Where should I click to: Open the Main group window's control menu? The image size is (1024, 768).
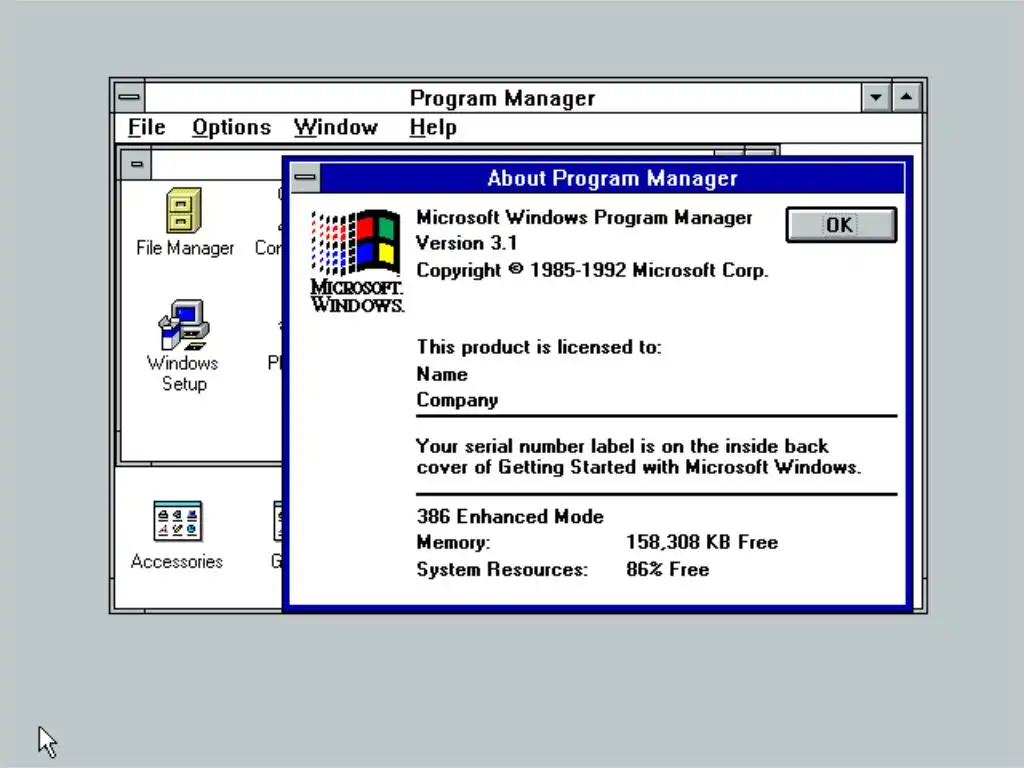tap(136, 164)
